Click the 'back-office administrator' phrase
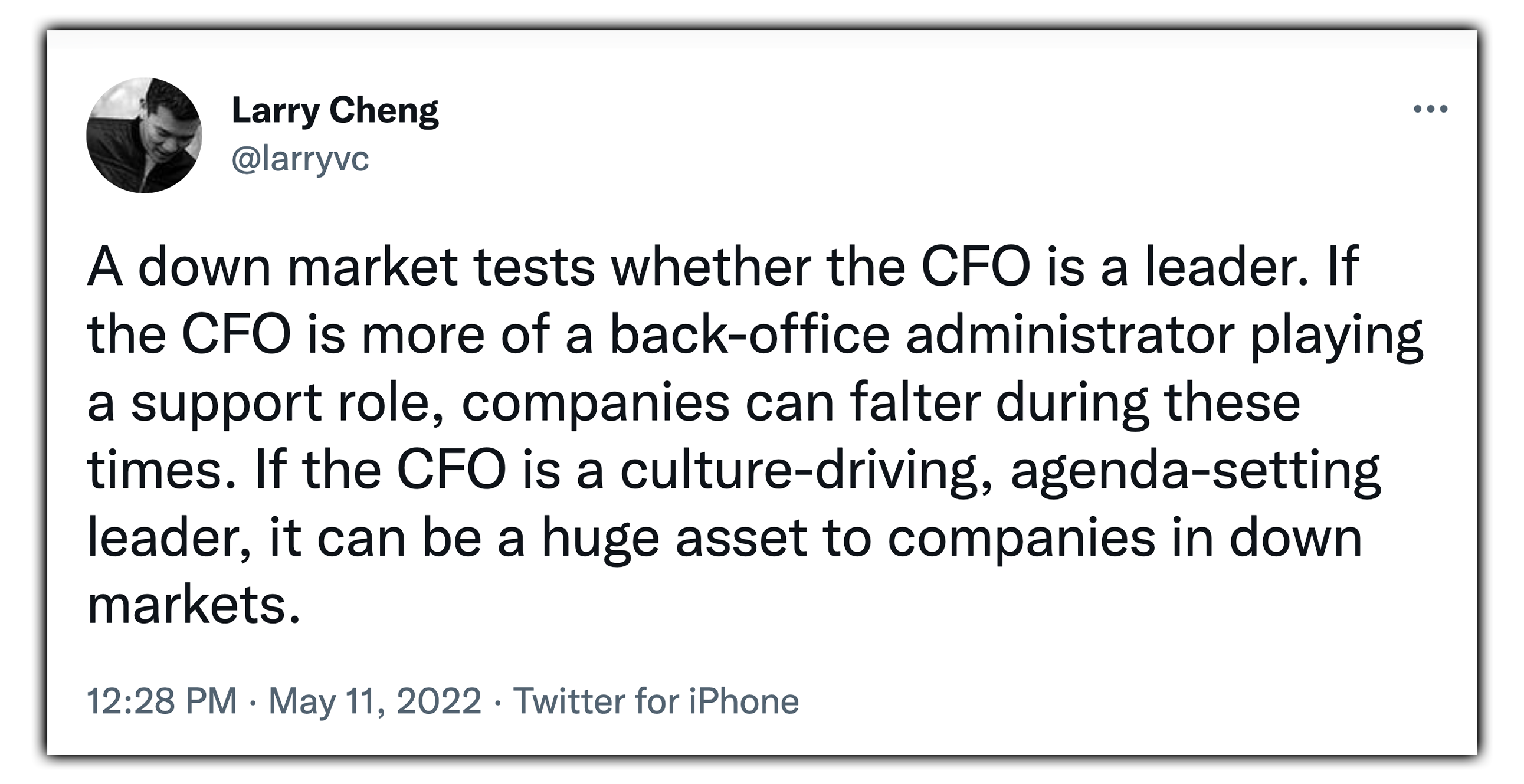The image size is (1524, 784). pyautogui.click(x=922, y=334)
